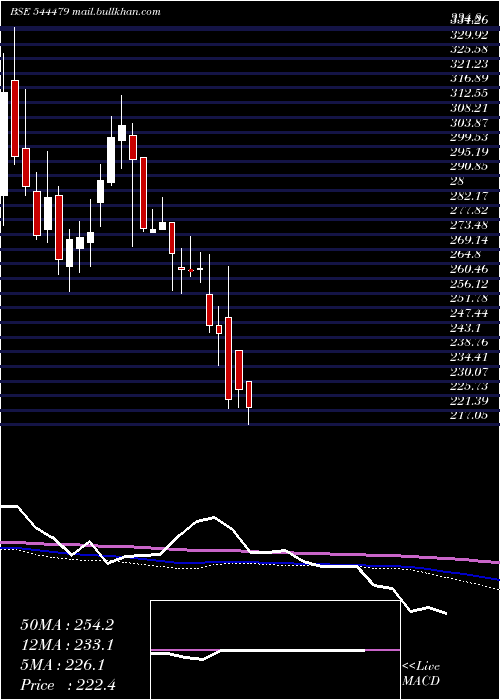Click the Price : 222.4 reading
Screen dimensions: 500x700
click(68, 685)
